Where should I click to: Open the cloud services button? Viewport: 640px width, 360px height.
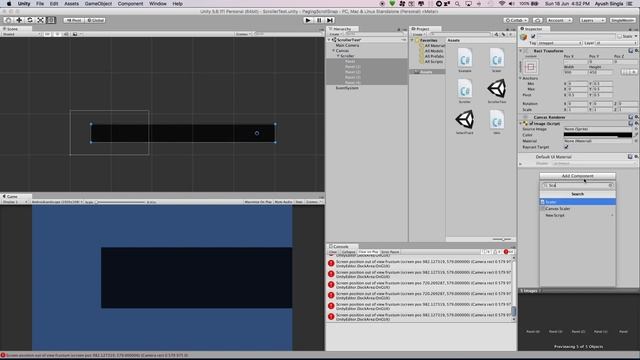[538, 20]
